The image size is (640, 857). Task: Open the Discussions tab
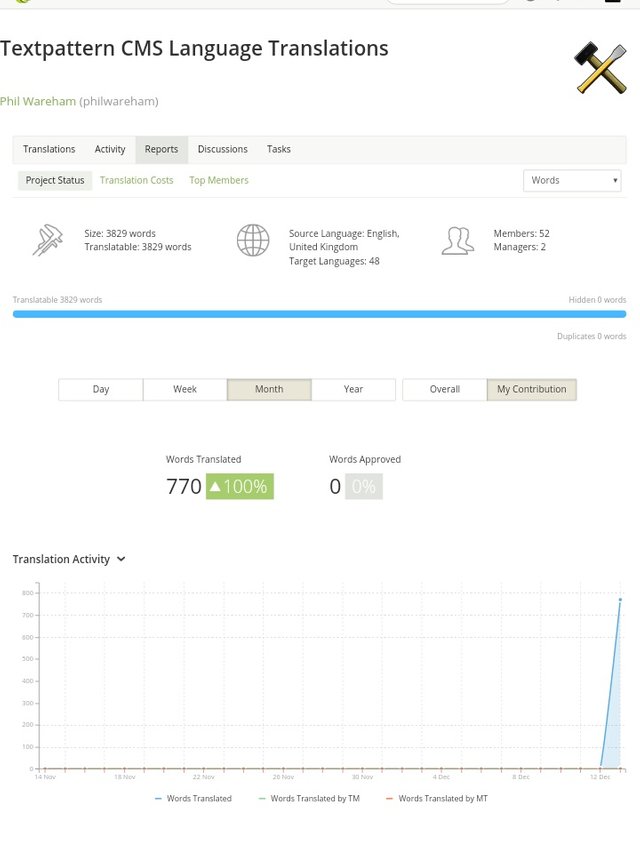pyautogui.click(x=222, y=149)
